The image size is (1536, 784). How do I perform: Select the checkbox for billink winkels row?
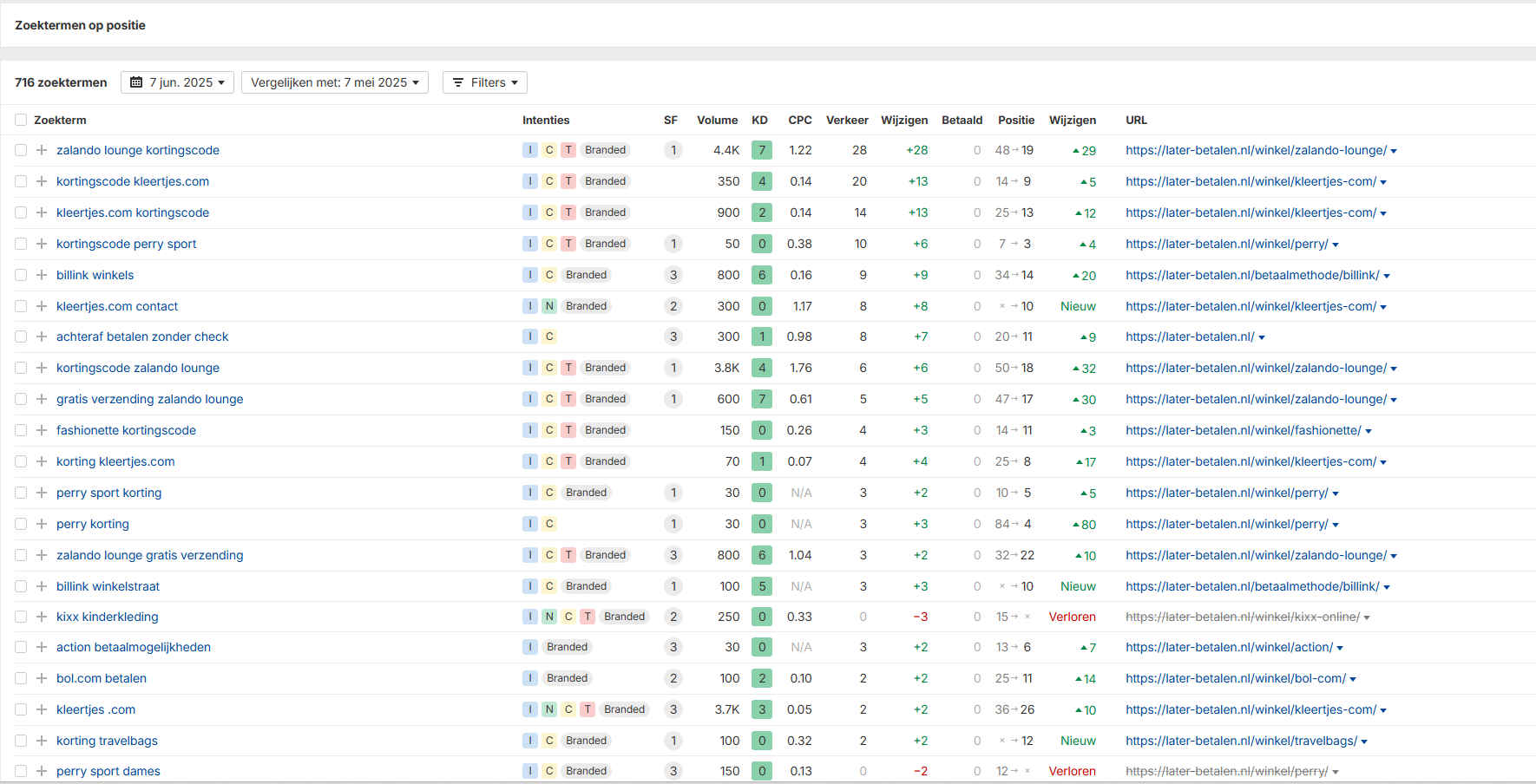coord(21,275)
